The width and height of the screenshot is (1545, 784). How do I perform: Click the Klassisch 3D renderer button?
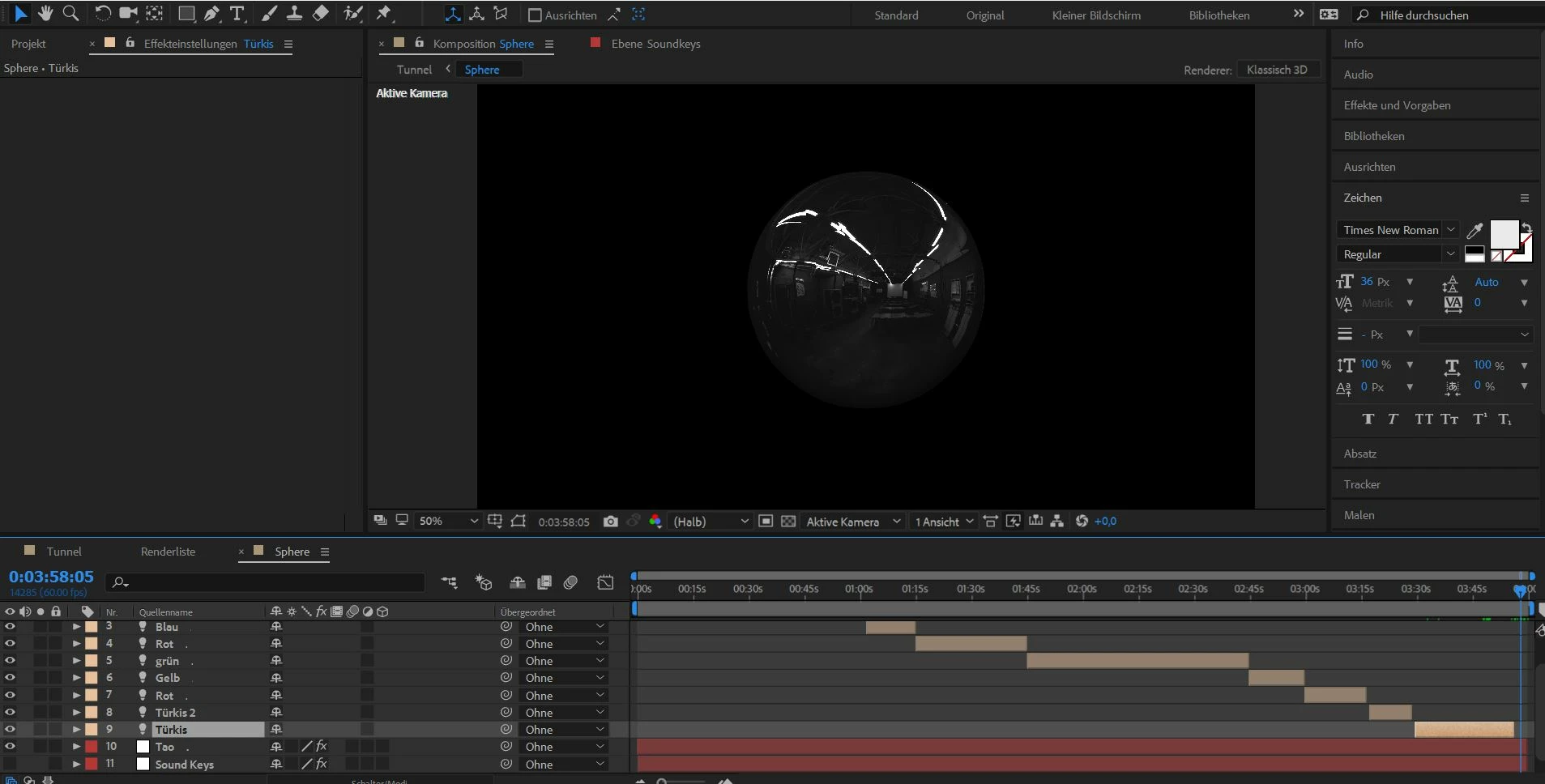1277,70
